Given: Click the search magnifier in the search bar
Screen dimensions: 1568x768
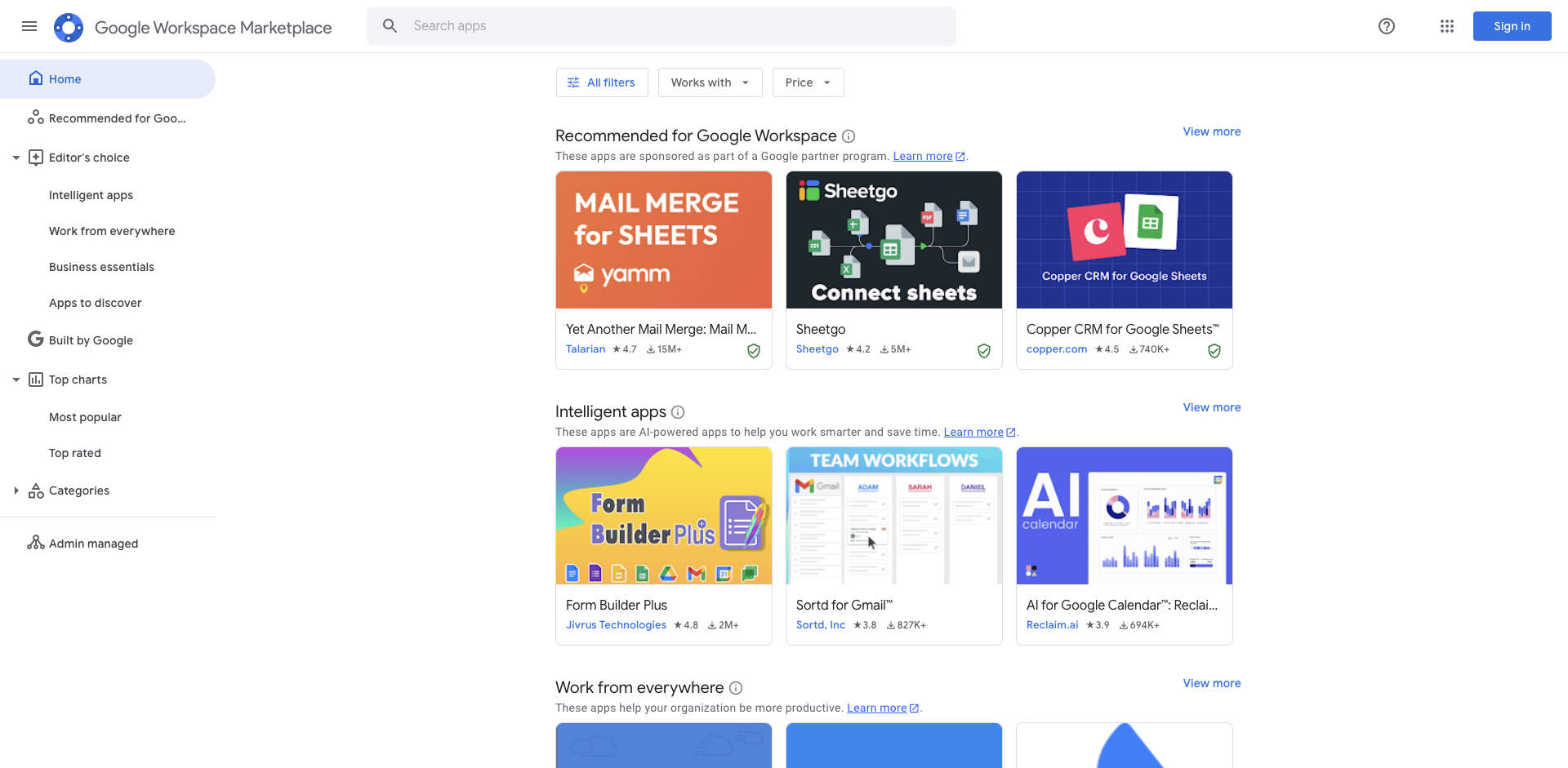Looking at the screenshot, I should pyautogui.click(x=390, y=25).
